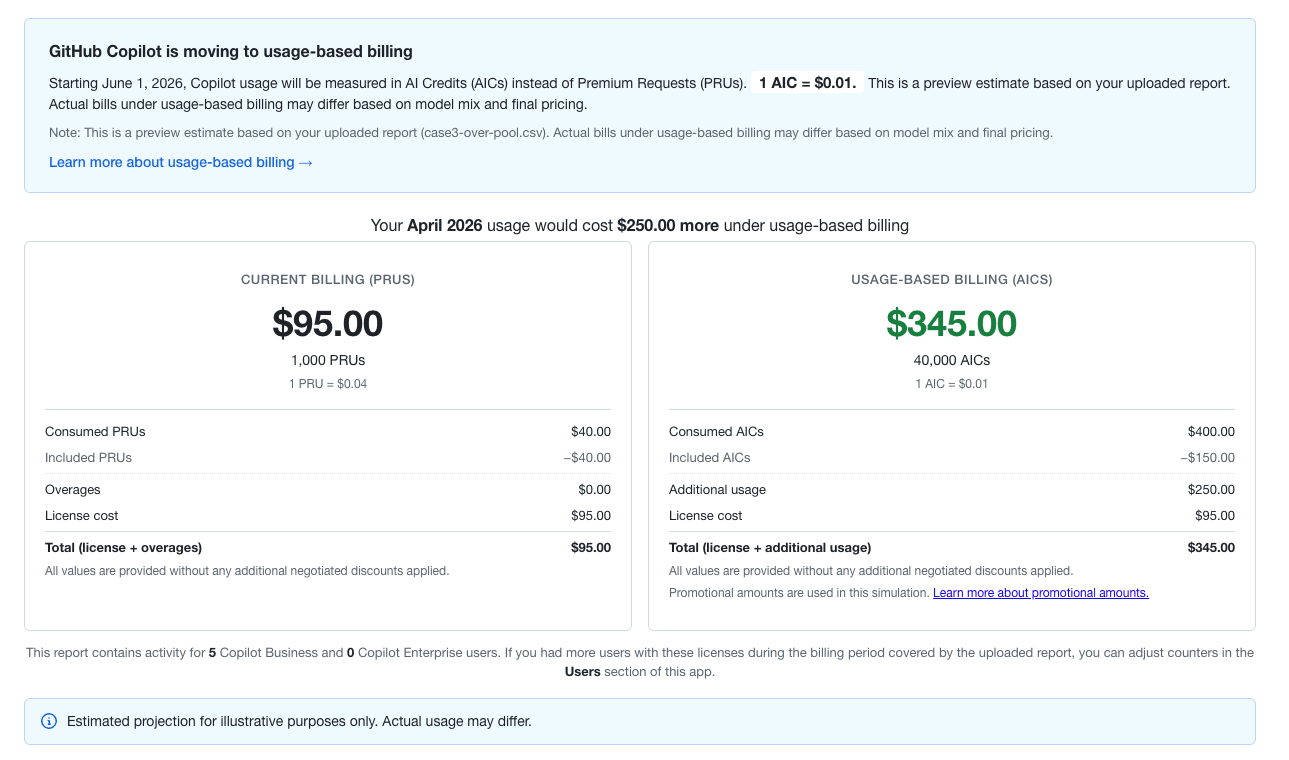Click the large black $95.00 amount
This screenshot has width=1289, height=760.
click(328, 323)
